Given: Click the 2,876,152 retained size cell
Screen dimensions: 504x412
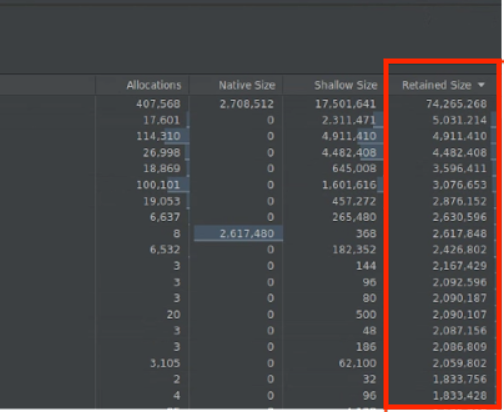Looking at the screenshot, I should (x=459, y=201).
